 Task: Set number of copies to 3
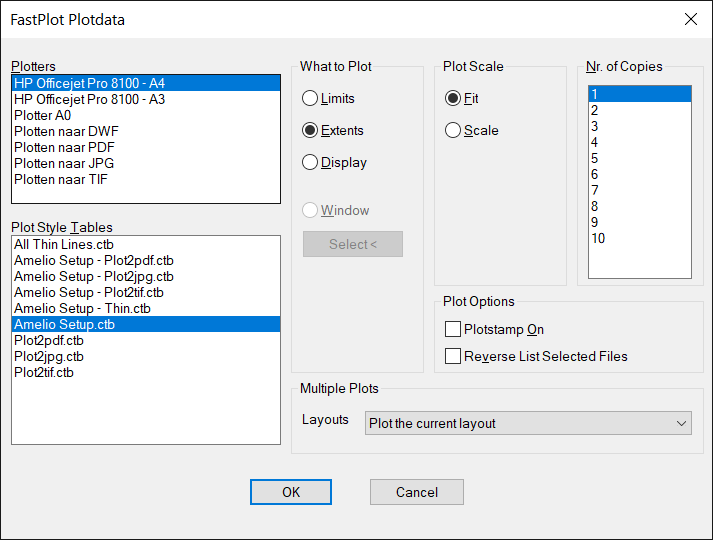pyautogui.click(x=639, y=126)
